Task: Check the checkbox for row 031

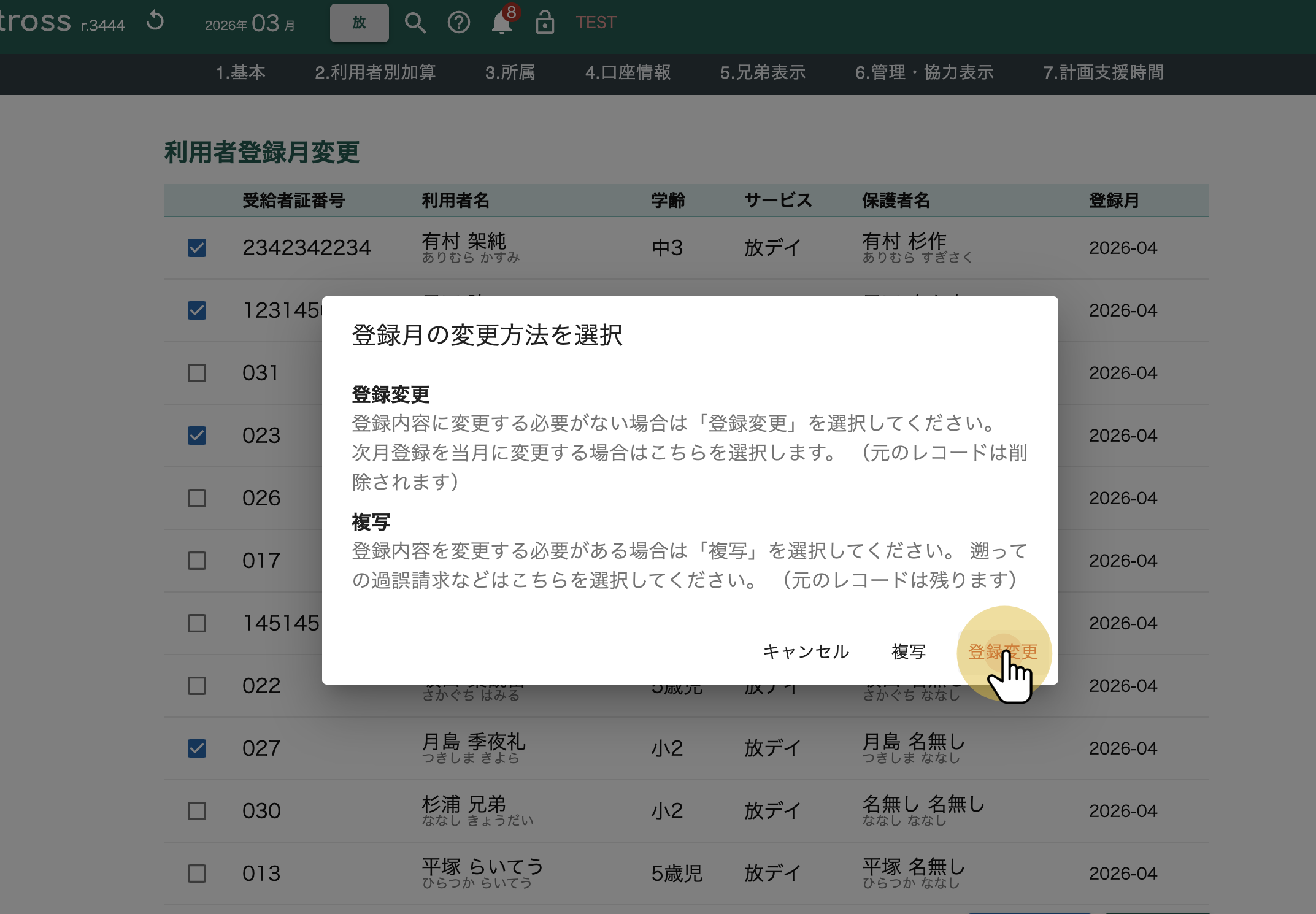Action: 197,373
